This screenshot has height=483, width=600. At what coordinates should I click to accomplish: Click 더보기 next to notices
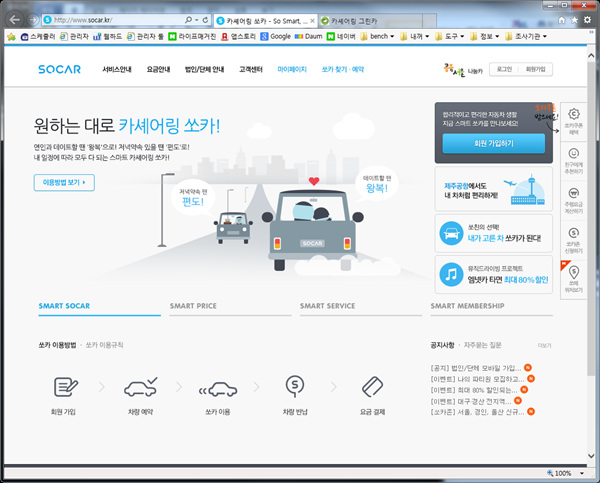tap(544, 345)
